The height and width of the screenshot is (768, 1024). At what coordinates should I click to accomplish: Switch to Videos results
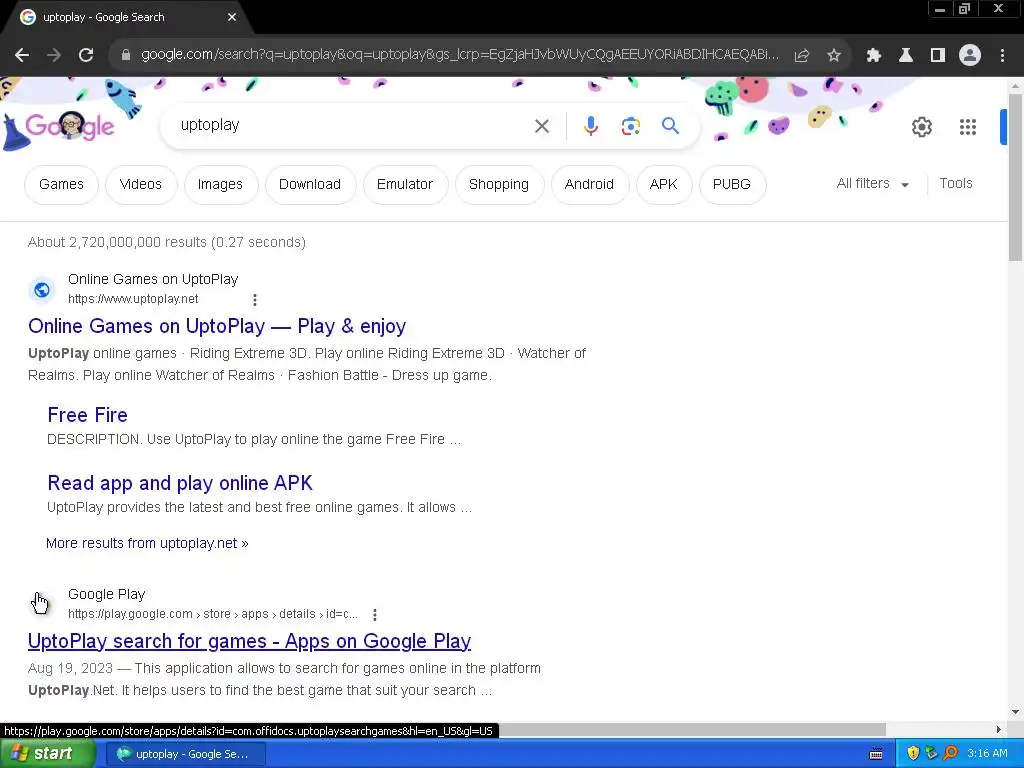coord(141,185)
